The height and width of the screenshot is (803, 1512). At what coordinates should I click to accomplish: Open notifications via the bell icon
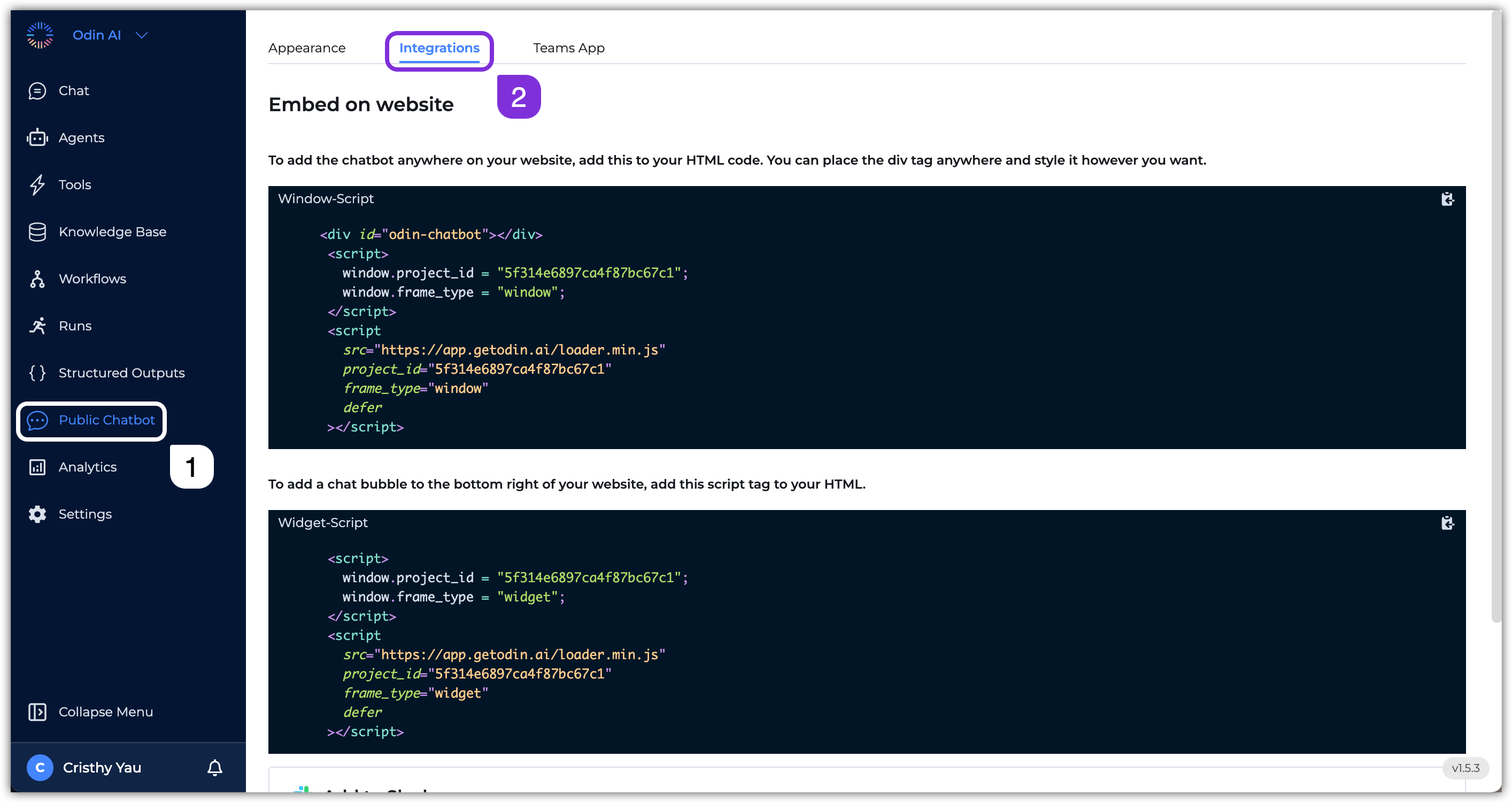coord(214,767)
